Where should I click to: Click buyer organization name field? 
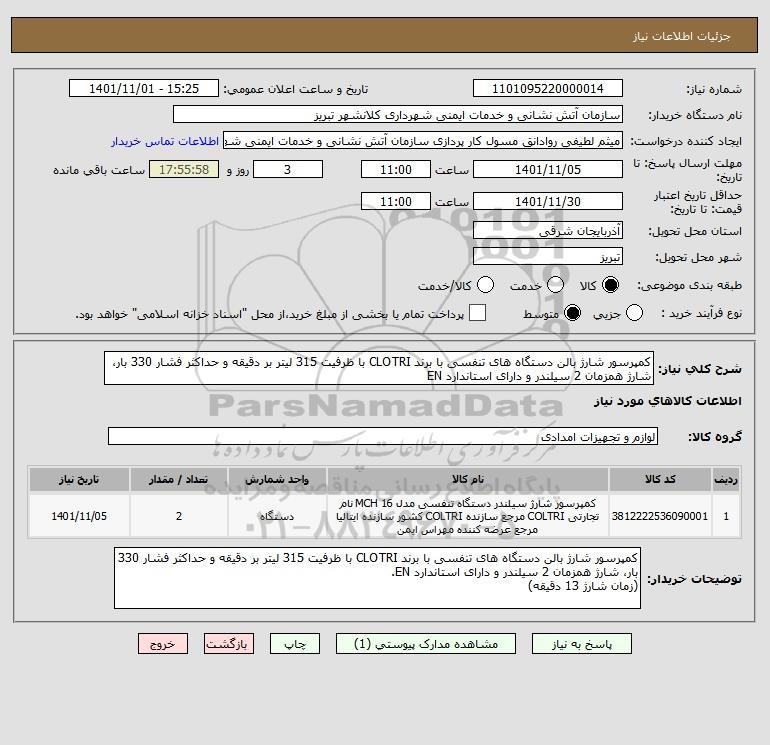coord(398,114)
